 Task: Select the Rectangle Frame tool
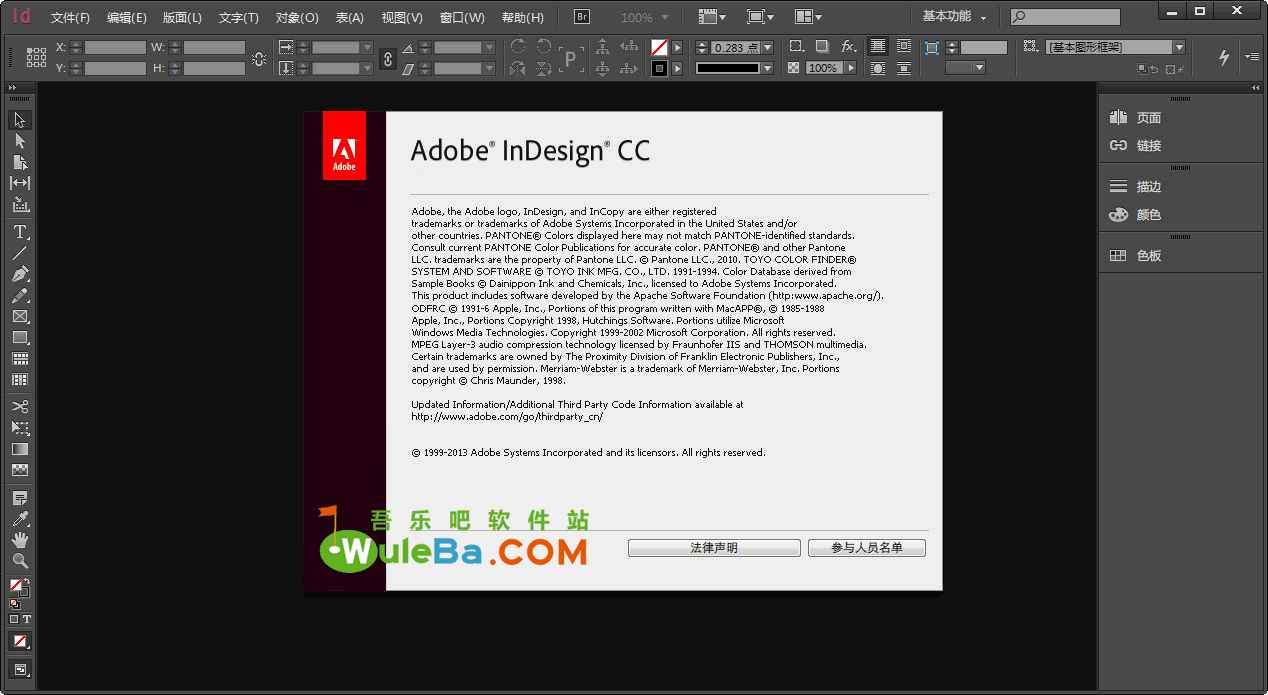tap(20, 316)
